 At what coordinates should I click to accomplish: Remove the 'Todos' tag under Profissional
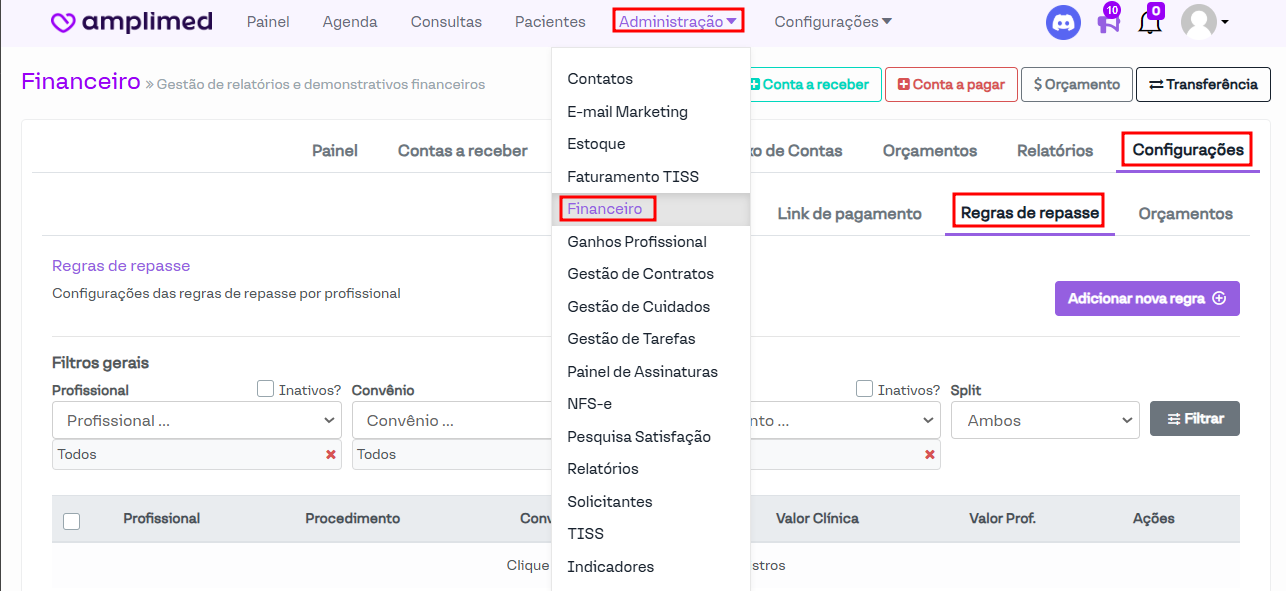pyautogui.click(x=330, y=455)
